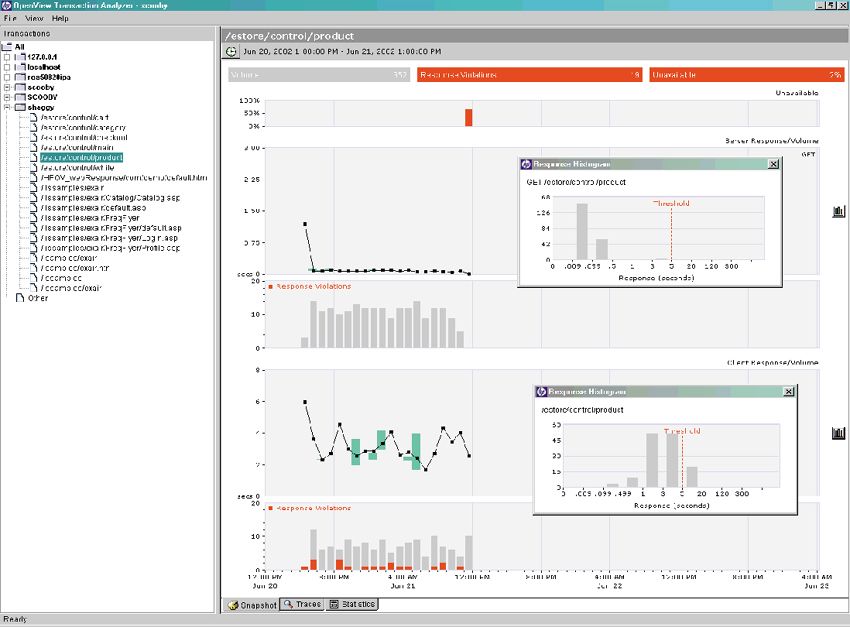Close the Response Histogram window over Client Response chart
The image size is (850, 627).
[x=789, y=391]
